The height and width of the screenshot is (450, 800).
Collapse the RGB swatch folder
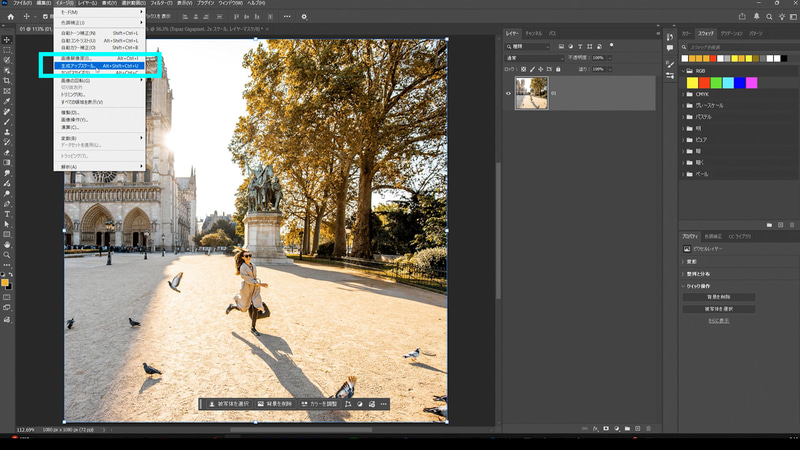683,71
